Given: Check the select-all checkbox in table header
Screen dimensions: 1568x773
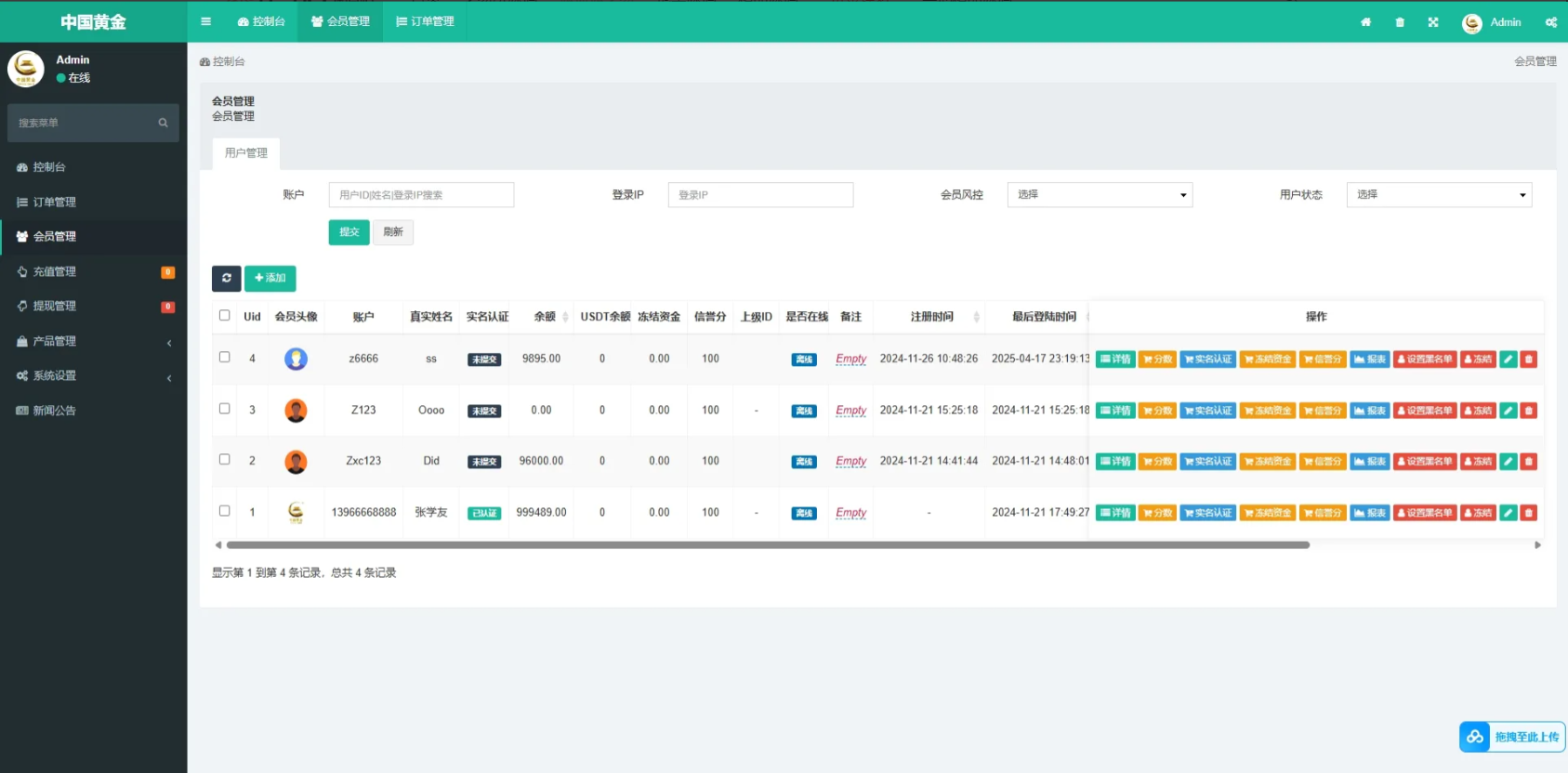Looking at the screenshot, I should coord(224,316).
